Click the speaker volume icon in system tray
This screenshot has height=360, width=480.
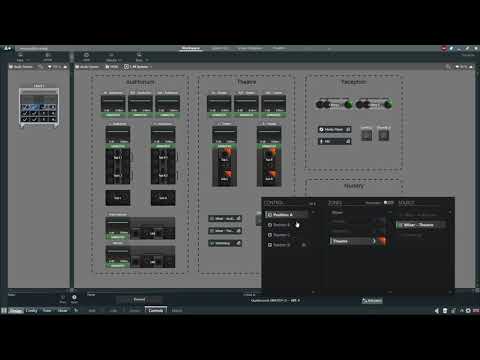click(437, 310)
